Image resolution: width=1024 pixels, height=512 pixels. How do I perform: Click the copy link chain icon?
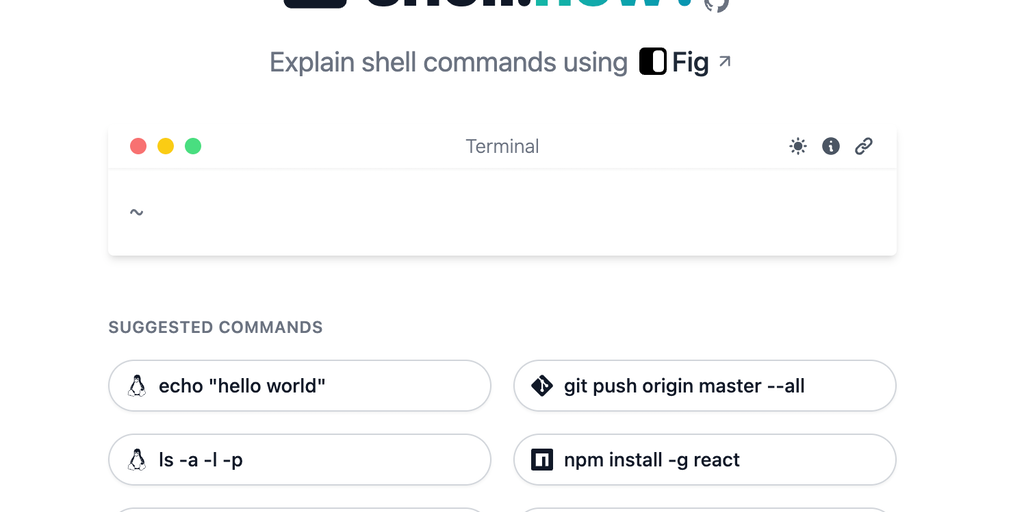[x=864, y=146]
